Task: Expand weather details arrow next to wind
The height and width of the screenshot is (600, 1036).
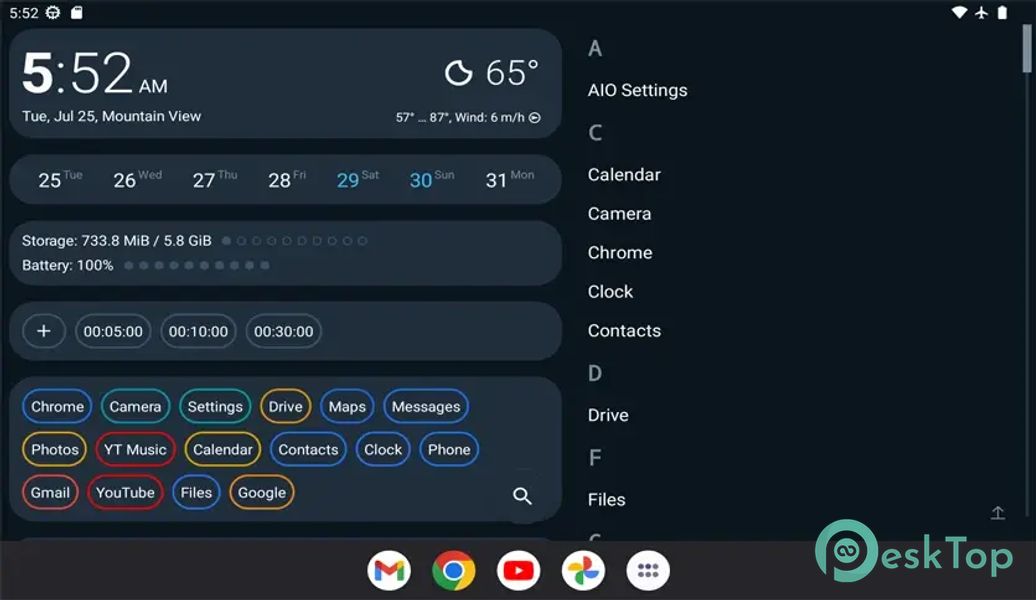Action: (x=535, y=118)
